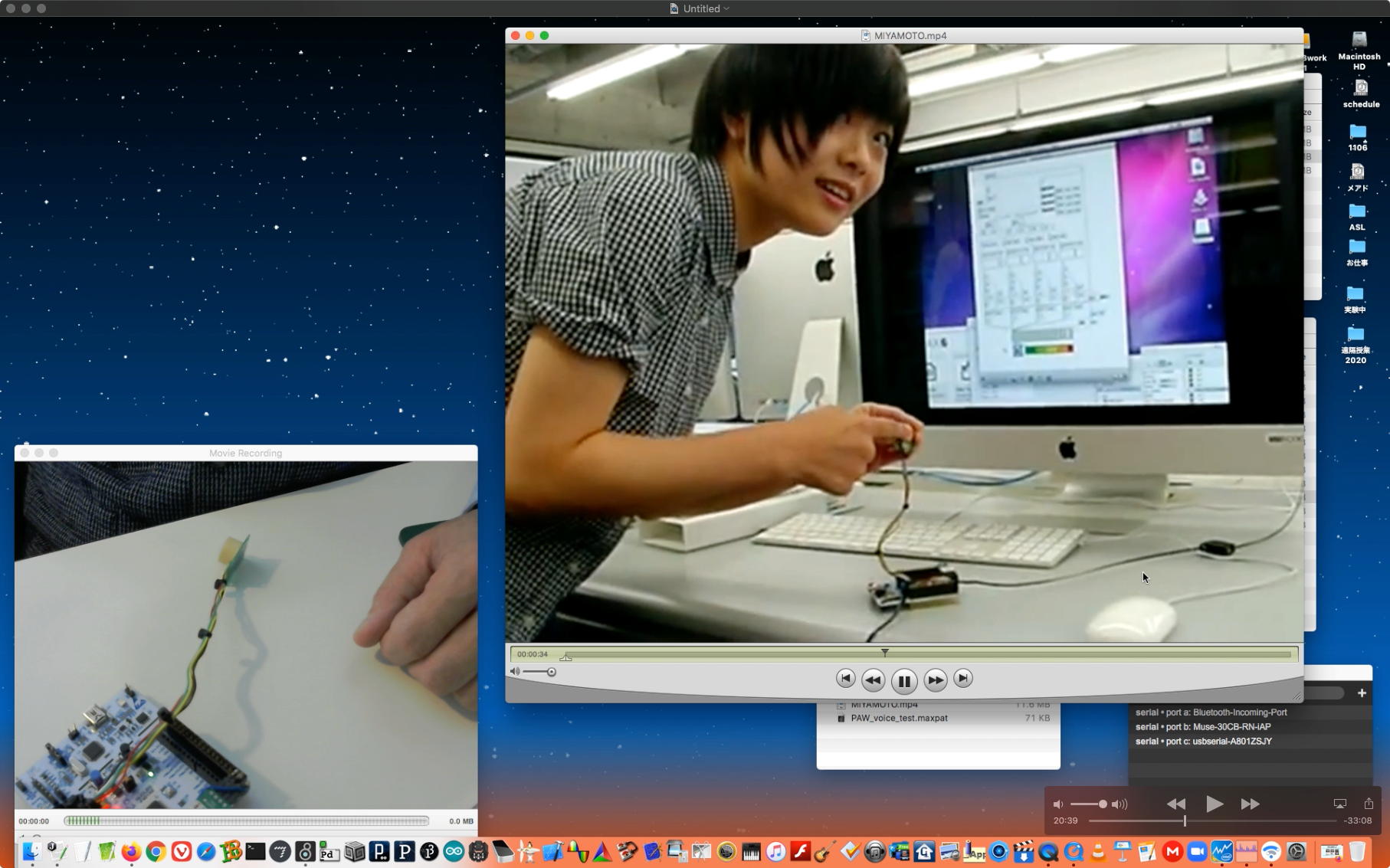Skip to start of MIYAMOTO.mp4
Screen dimensions: 1390x868
[845, 678]
